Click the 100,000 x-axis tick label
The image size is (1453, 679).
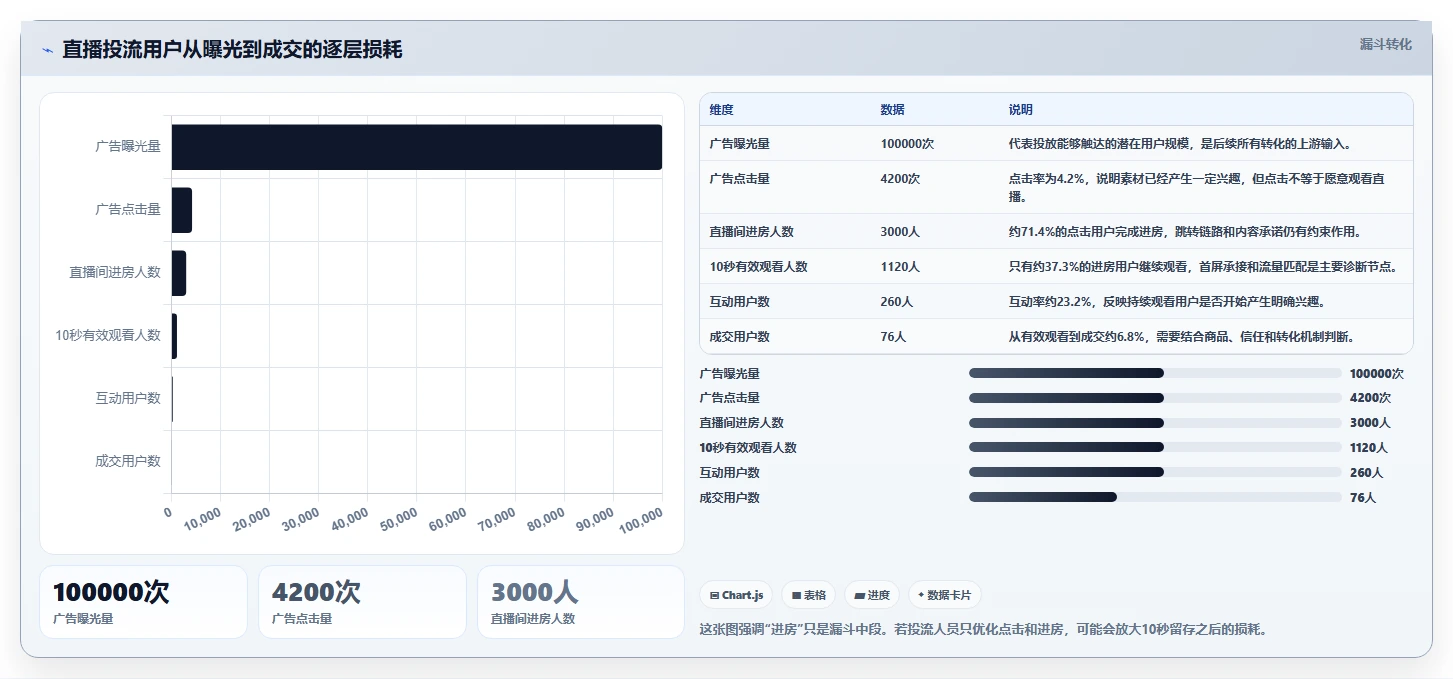641,519
